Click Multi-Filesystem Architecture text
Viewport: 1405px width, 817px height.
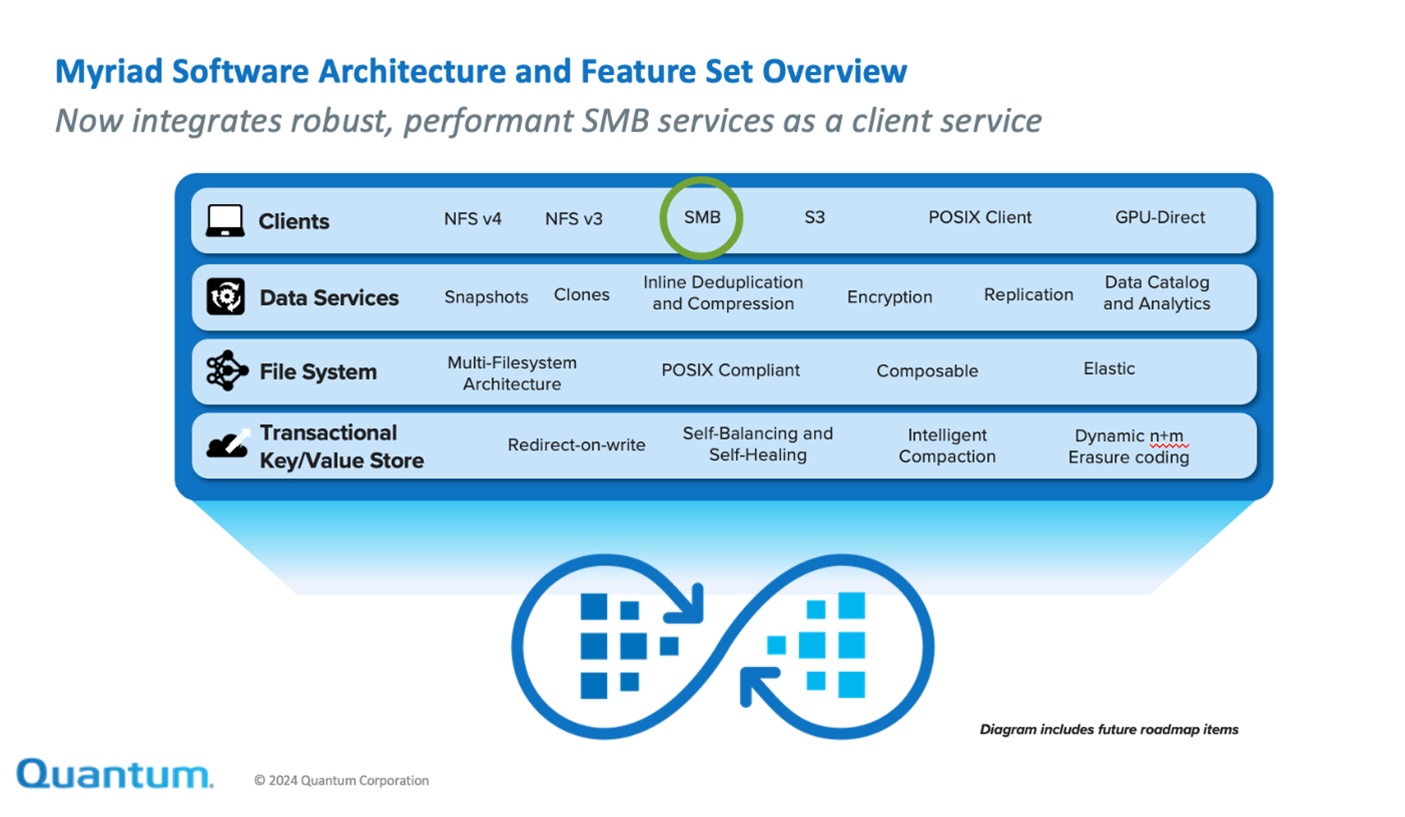tap(512, 373)
